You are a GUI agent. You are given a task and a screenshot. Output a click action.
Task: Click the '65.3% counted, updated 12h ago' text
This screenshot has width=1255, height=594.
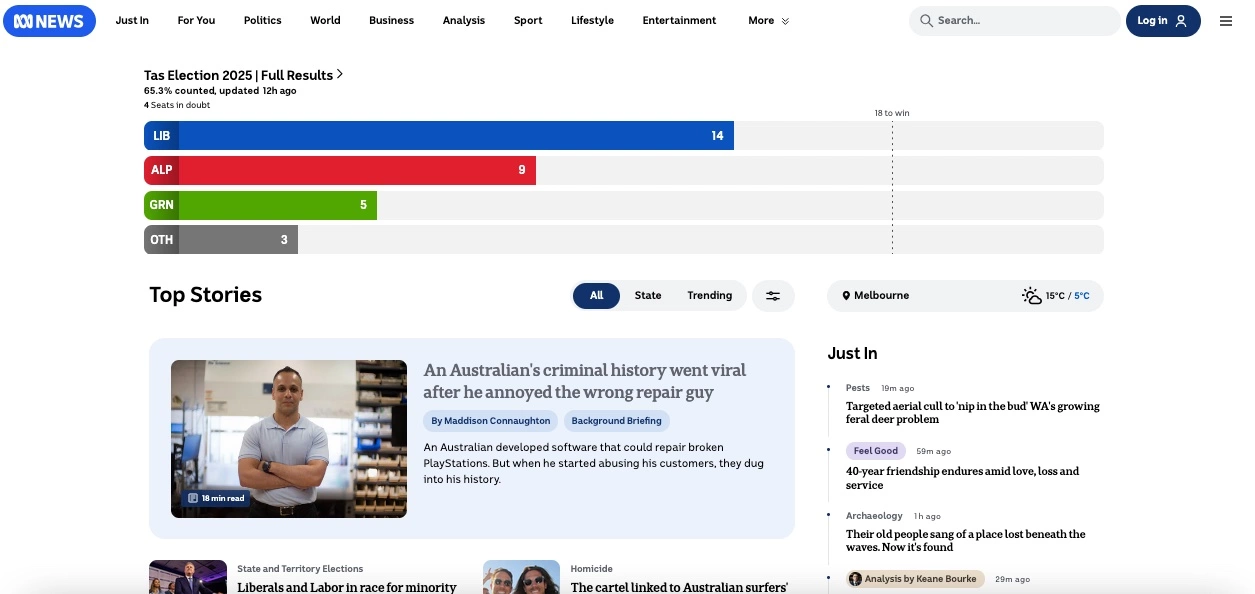pyautogui.click(x=220, y=91)
